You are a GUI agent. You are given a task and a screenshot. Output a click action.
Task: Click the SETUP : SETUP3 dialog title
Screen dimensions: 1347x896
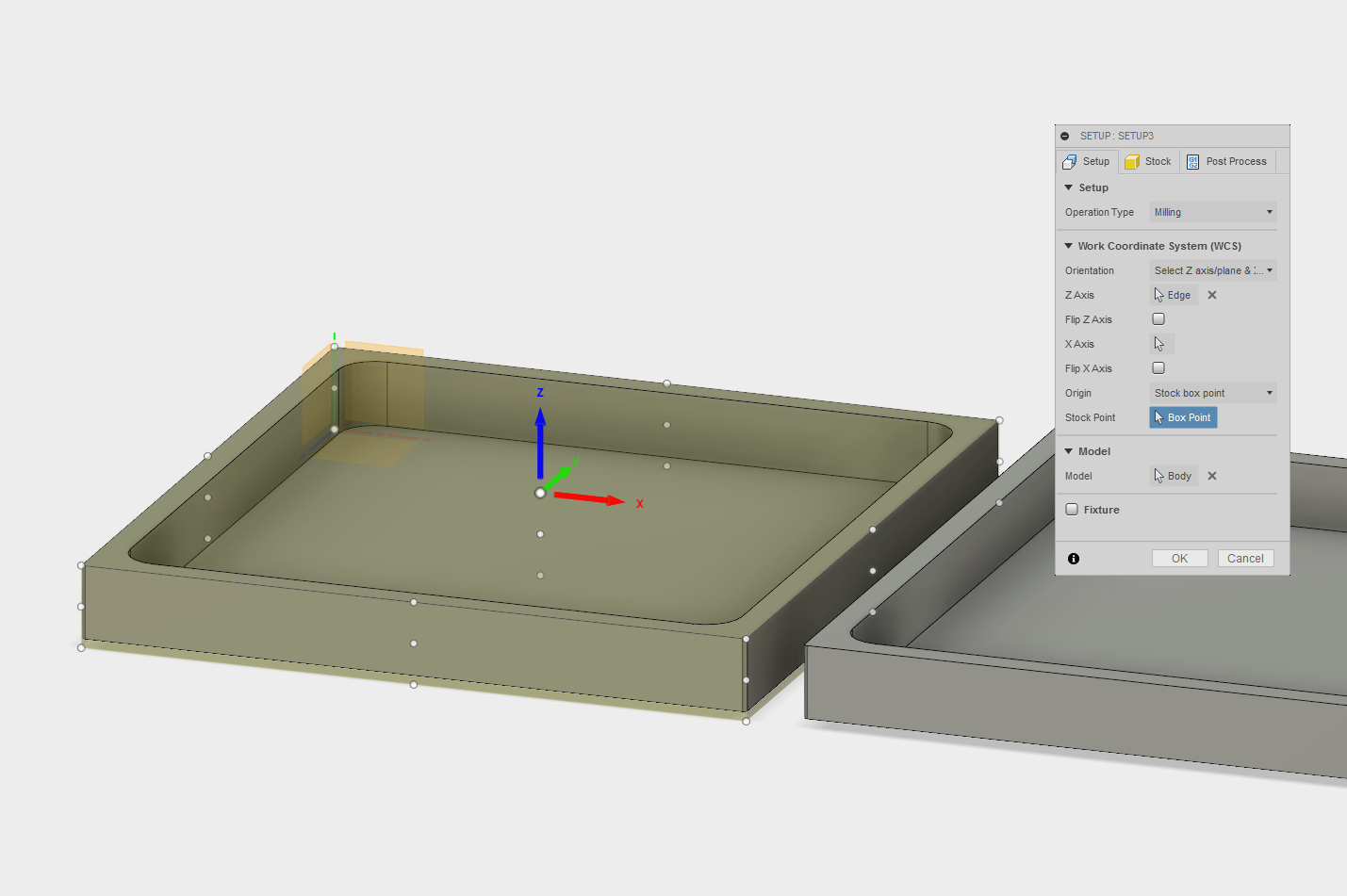coord(1117,136)
